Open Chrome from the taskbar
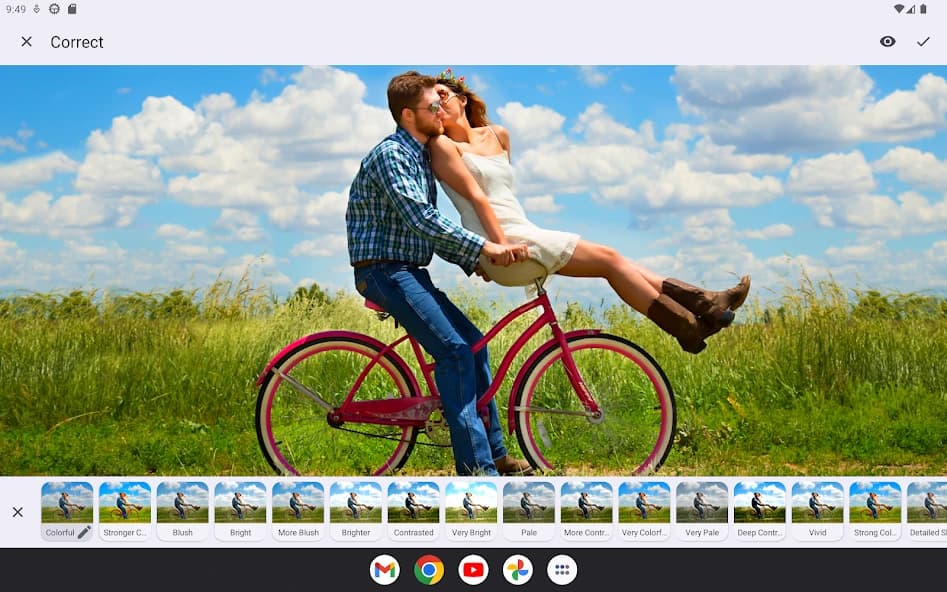This screenshot has height=592, width=947. click(429, 569)
